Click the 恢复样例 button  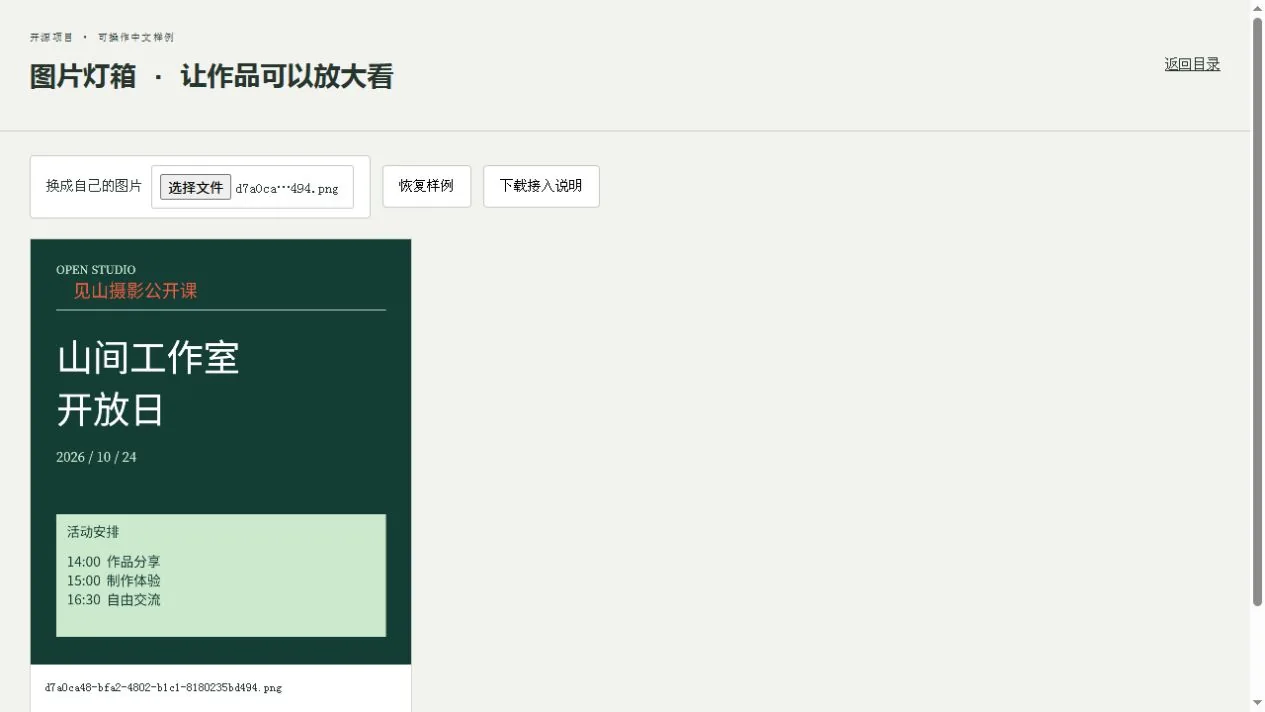[426, 186]
